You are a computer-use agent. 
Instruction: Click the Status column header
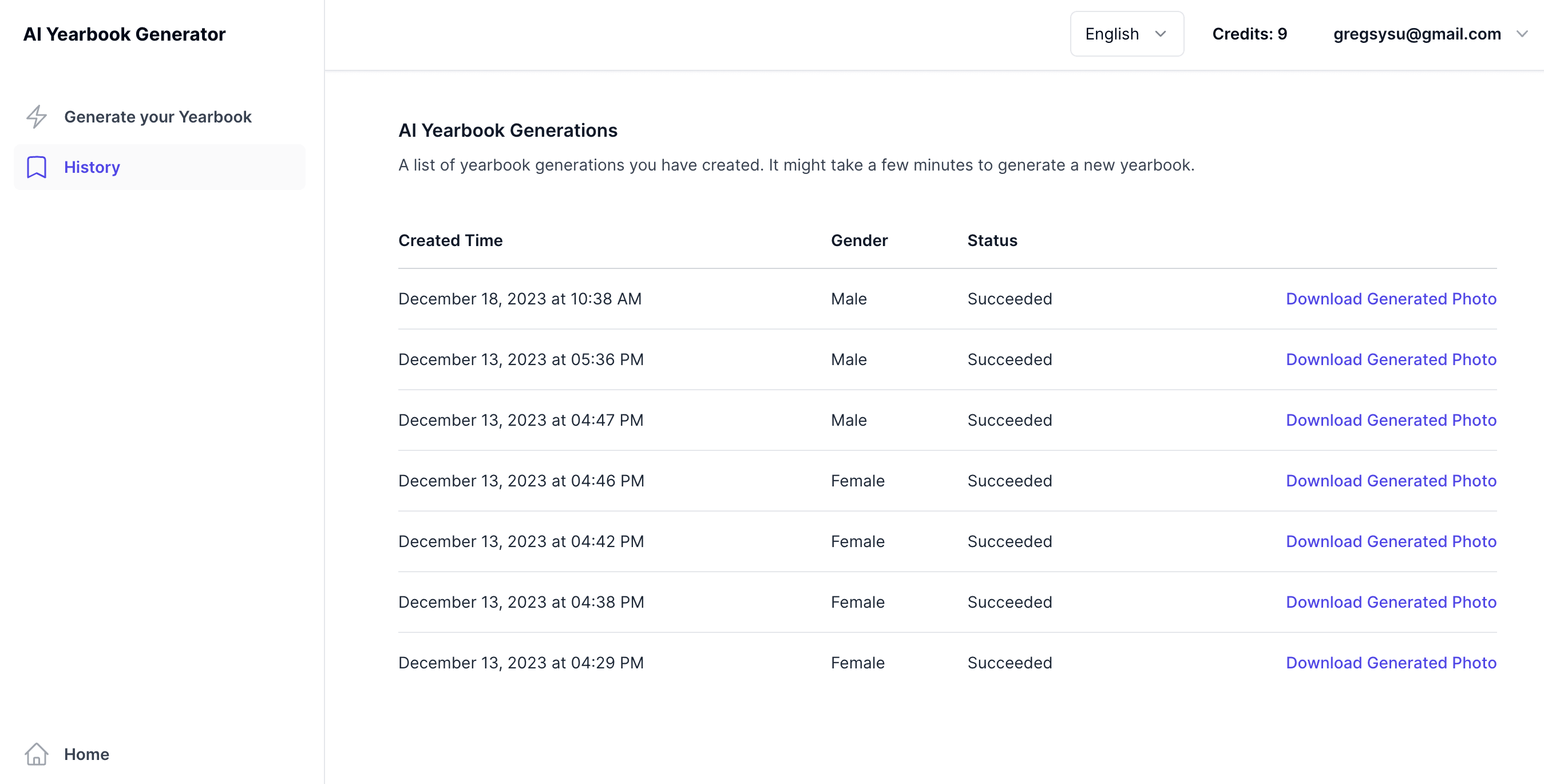pos(992,240)
